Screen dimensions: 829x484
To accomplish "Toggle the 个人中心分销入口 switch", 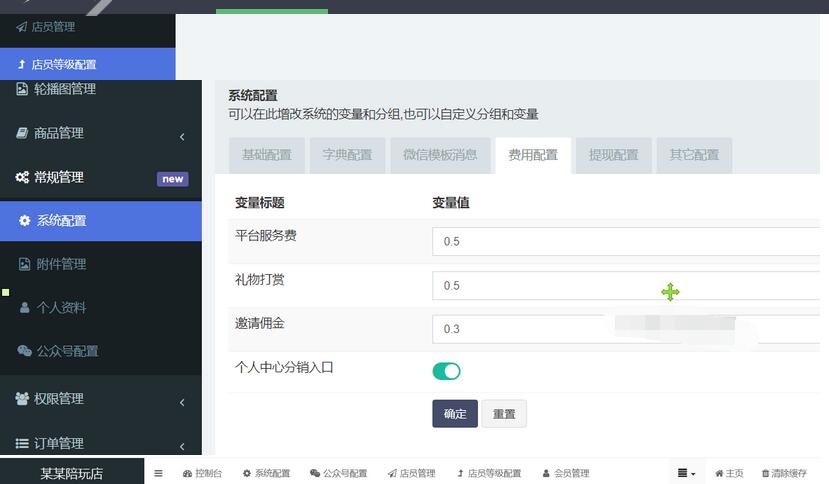I will [446, 371].
